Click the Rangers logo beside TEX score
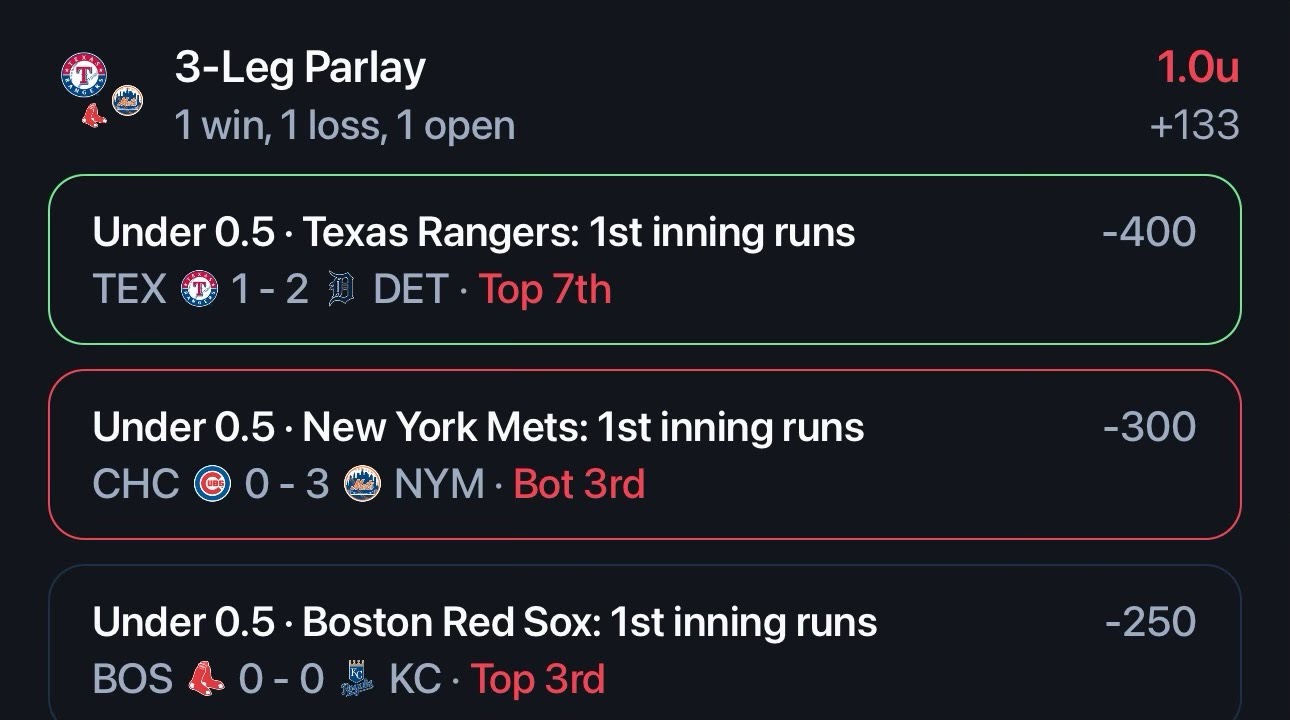This screenshot has width=1290, height=720. click(199, 290)
